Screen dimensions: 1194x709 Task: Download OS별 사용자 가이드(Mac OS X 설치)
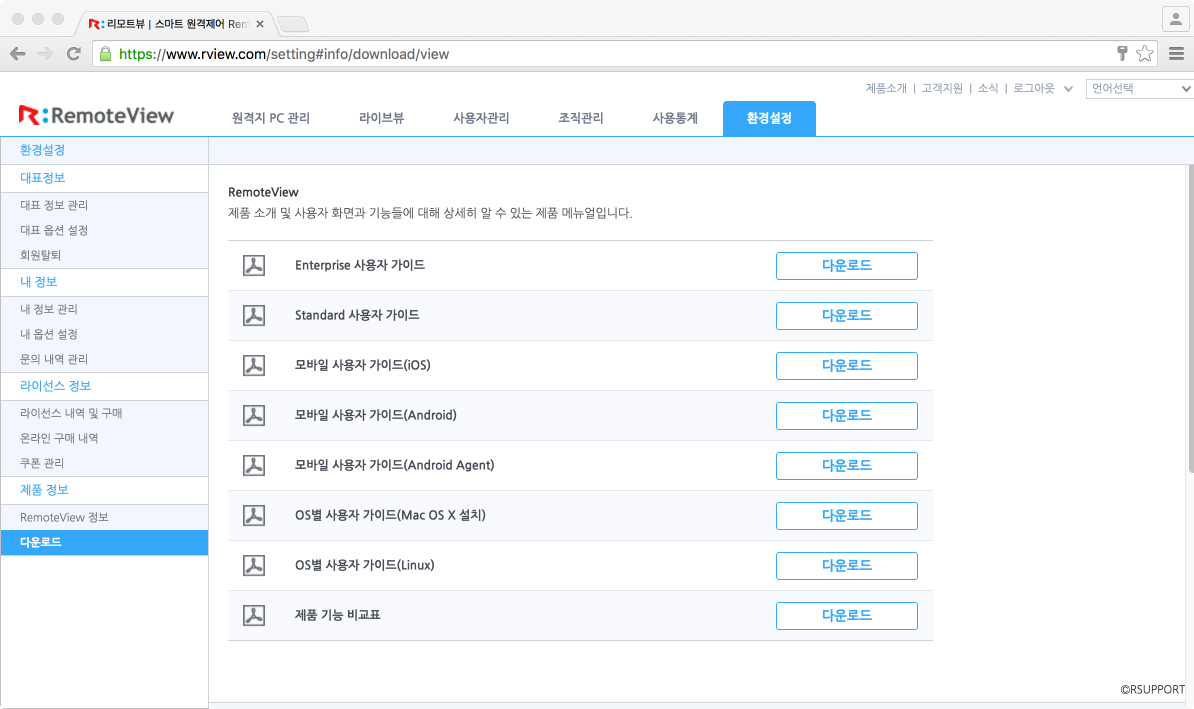point(847,516)
